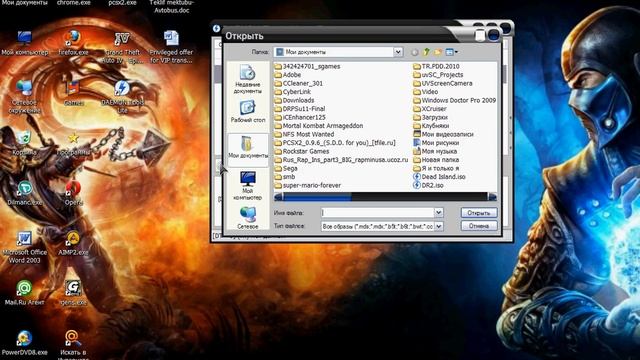
Task: Select the Mortal Kombat Armageddon folder
Action: (319, 126)
